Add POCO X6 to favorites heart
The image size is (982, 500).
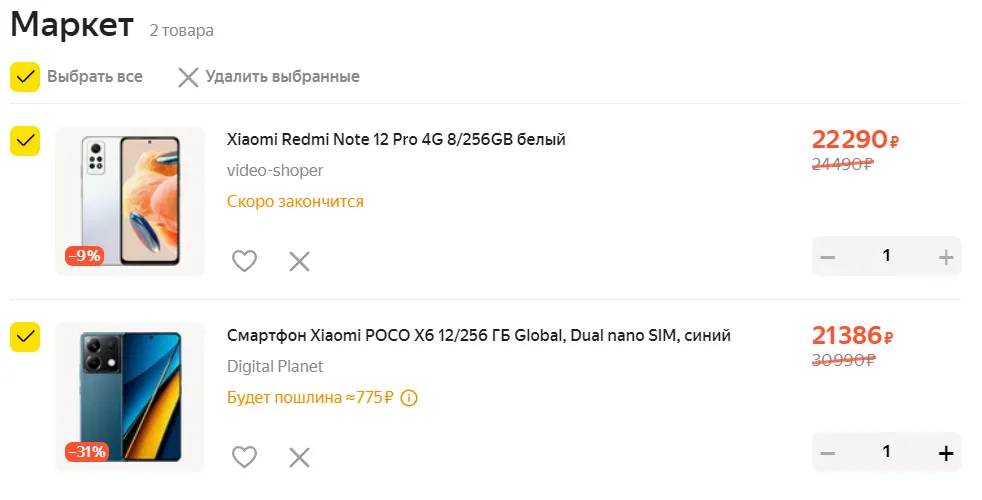point(244,457)
